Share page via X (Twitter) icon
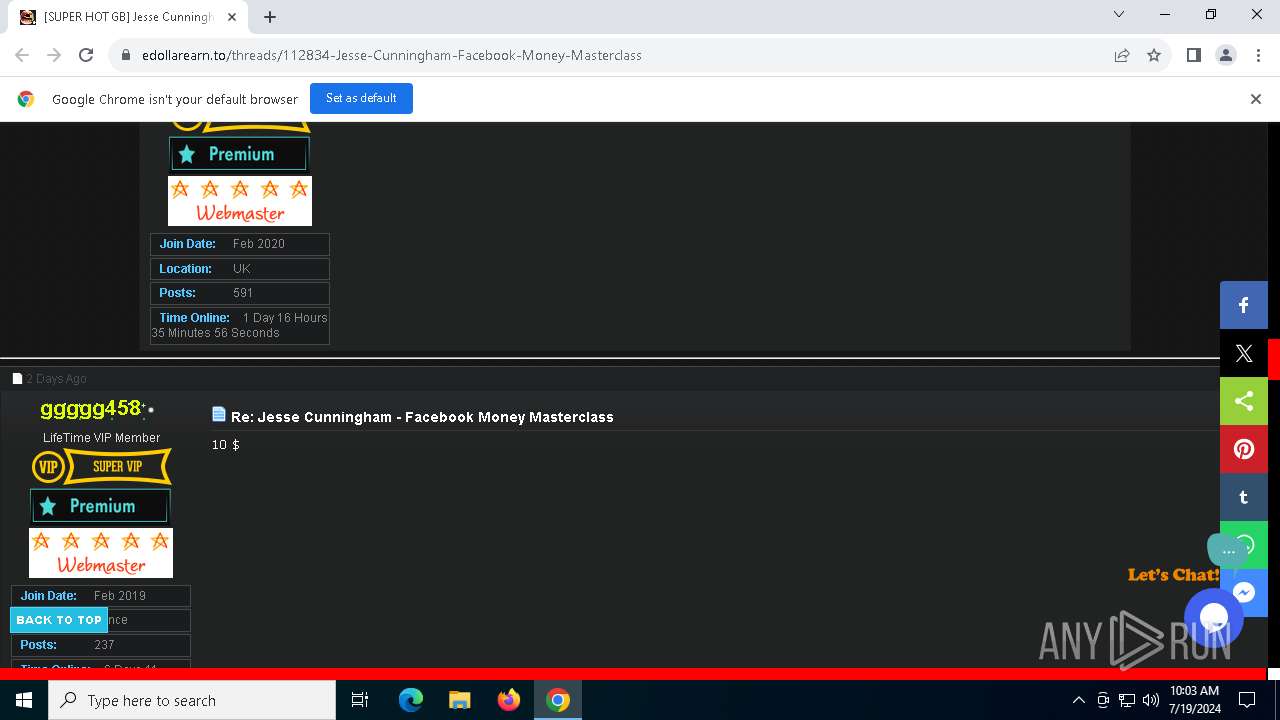Viewport: 1280px width, 720px height. (1243, 353)
